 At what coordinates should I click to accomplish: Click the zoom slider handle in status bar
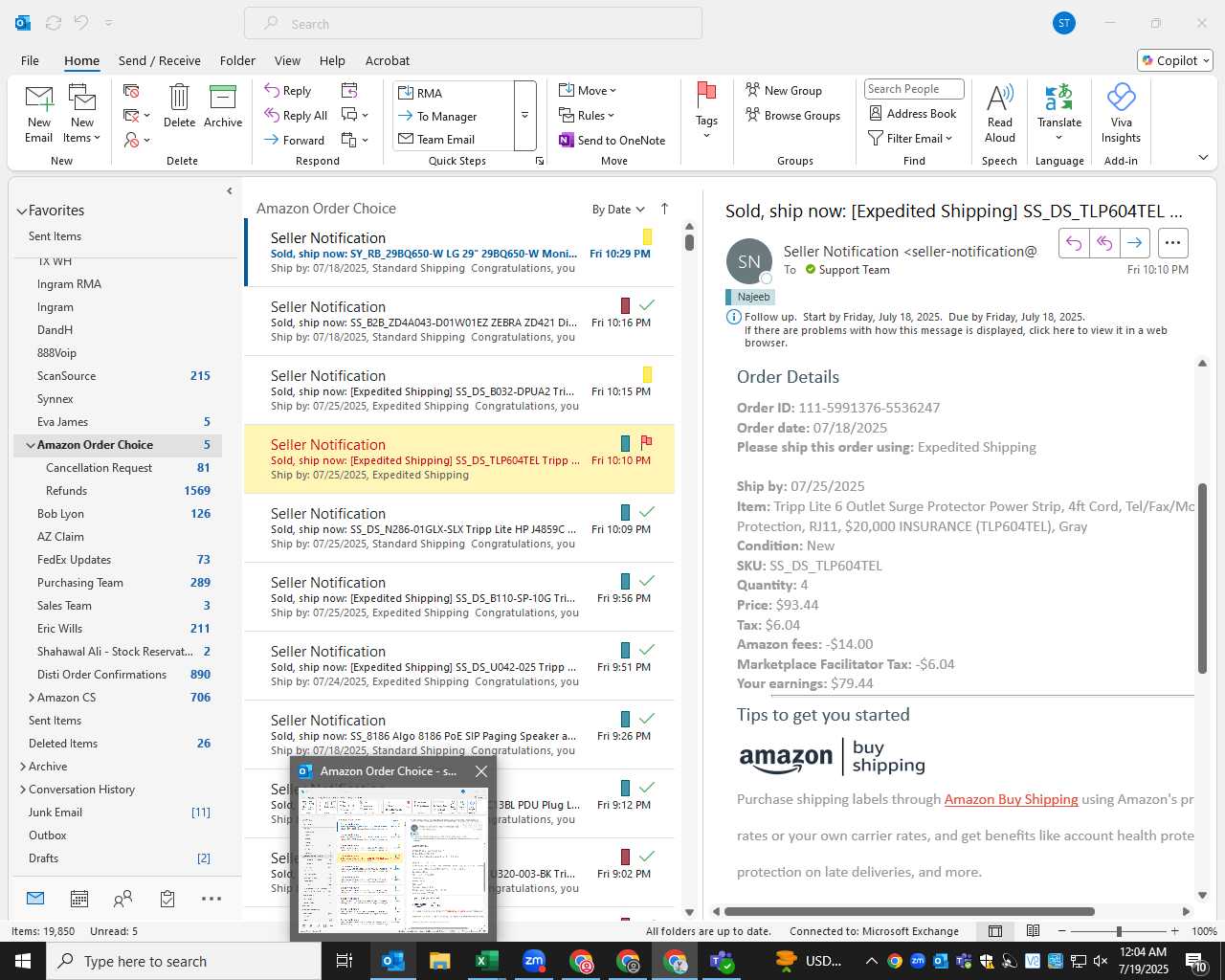tap(1119, 931)
